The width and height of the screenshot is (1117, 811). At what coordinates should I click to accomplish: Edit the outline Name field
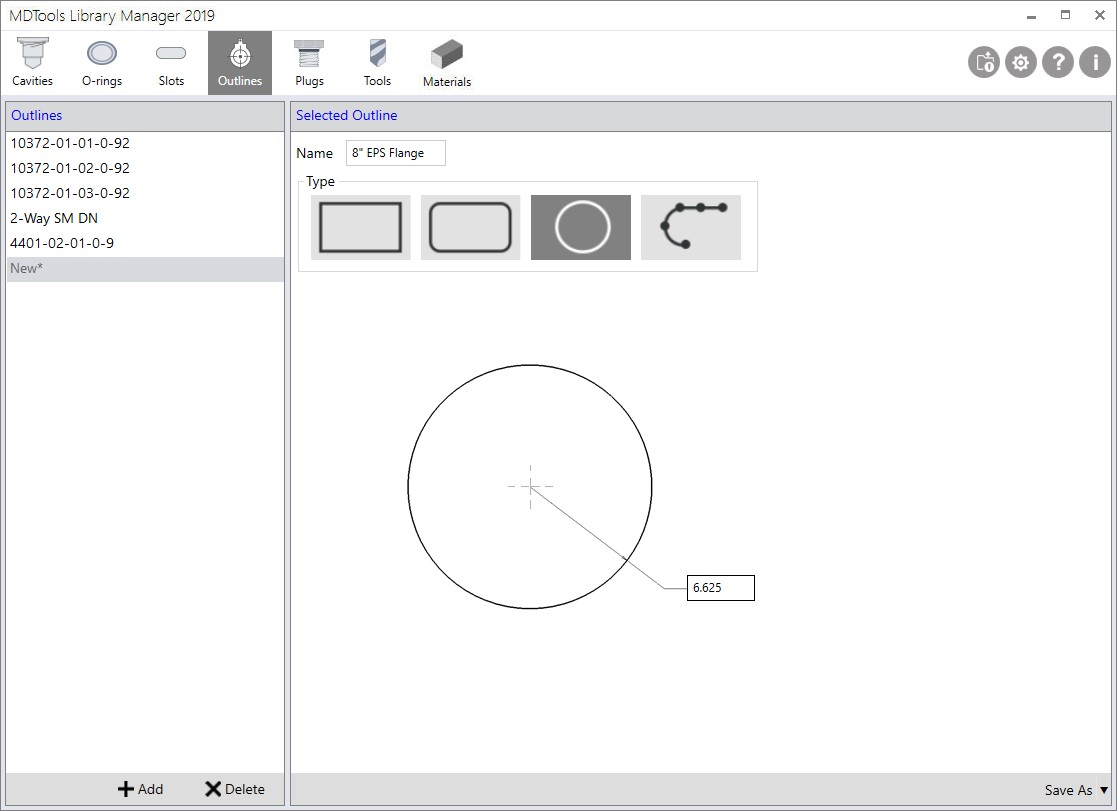[x=396, y=153]
